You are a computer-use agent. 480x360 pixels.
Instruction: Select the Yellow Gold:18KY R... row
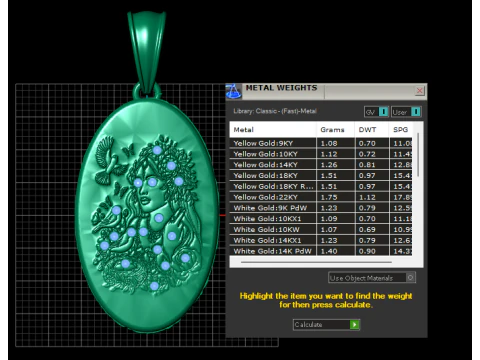321,186
